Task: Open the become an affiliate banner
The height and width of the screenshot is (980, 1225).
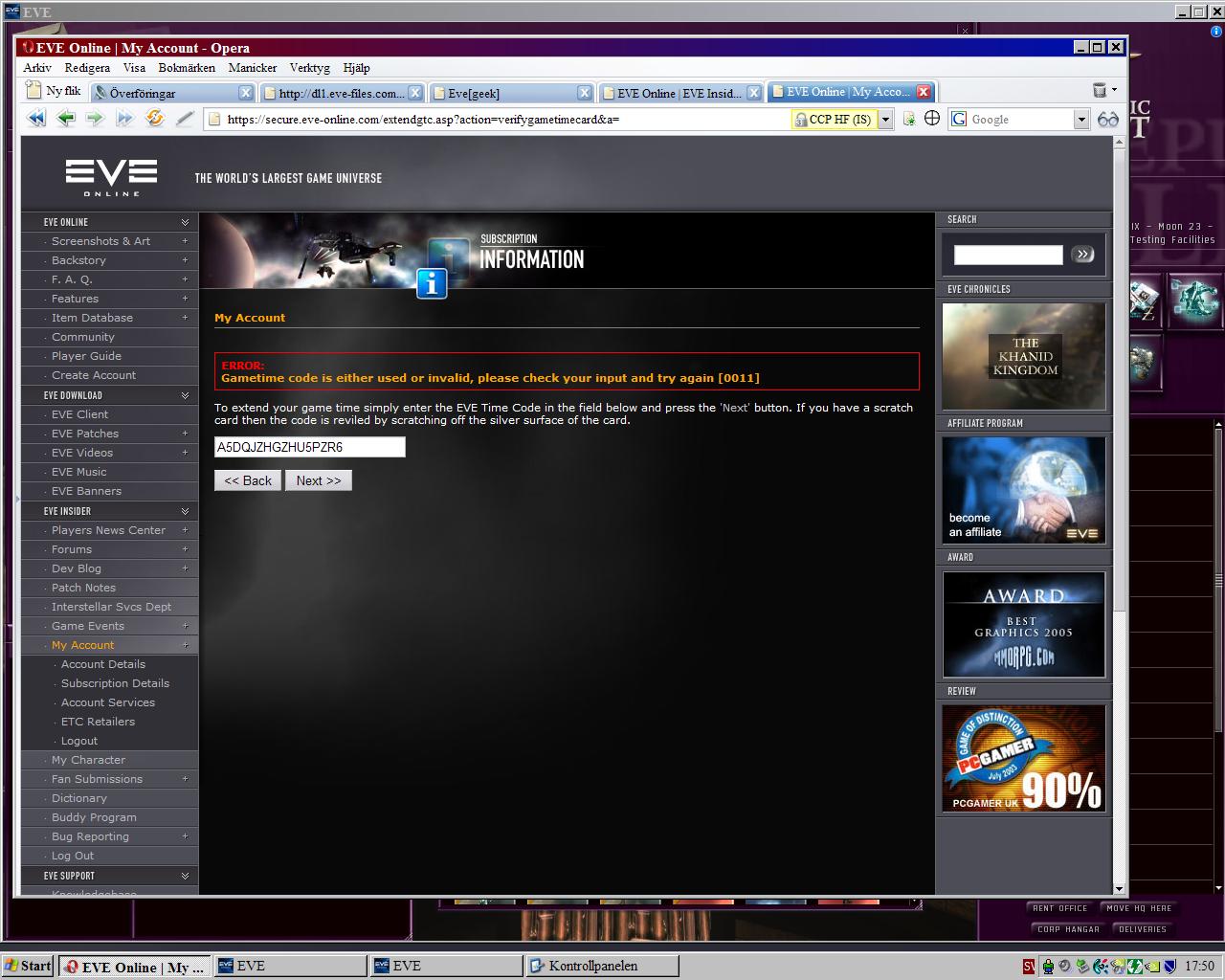Action: (x=1024, y=490)
